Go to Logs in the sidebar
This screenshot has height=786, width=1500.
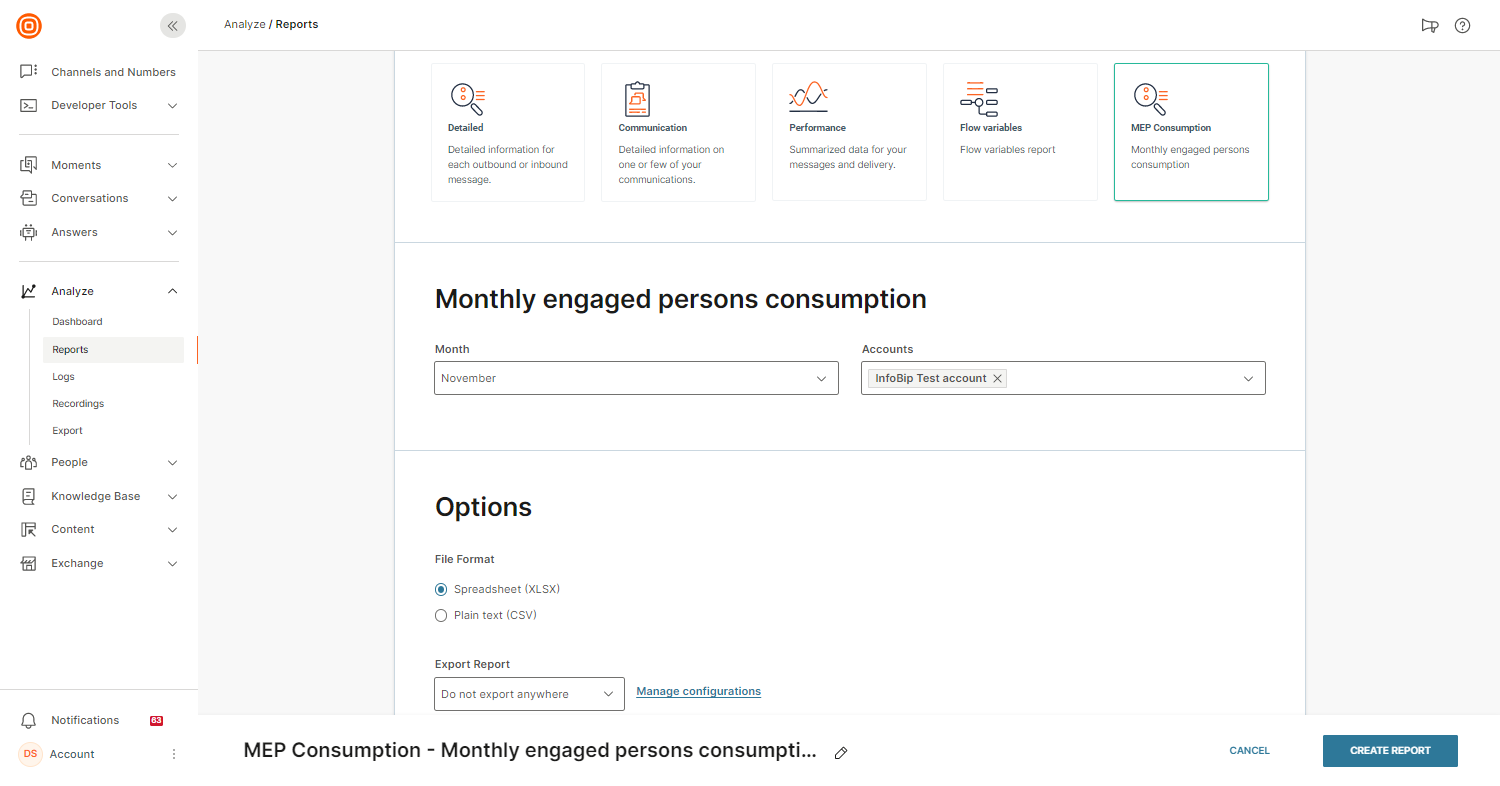point(63,377)
